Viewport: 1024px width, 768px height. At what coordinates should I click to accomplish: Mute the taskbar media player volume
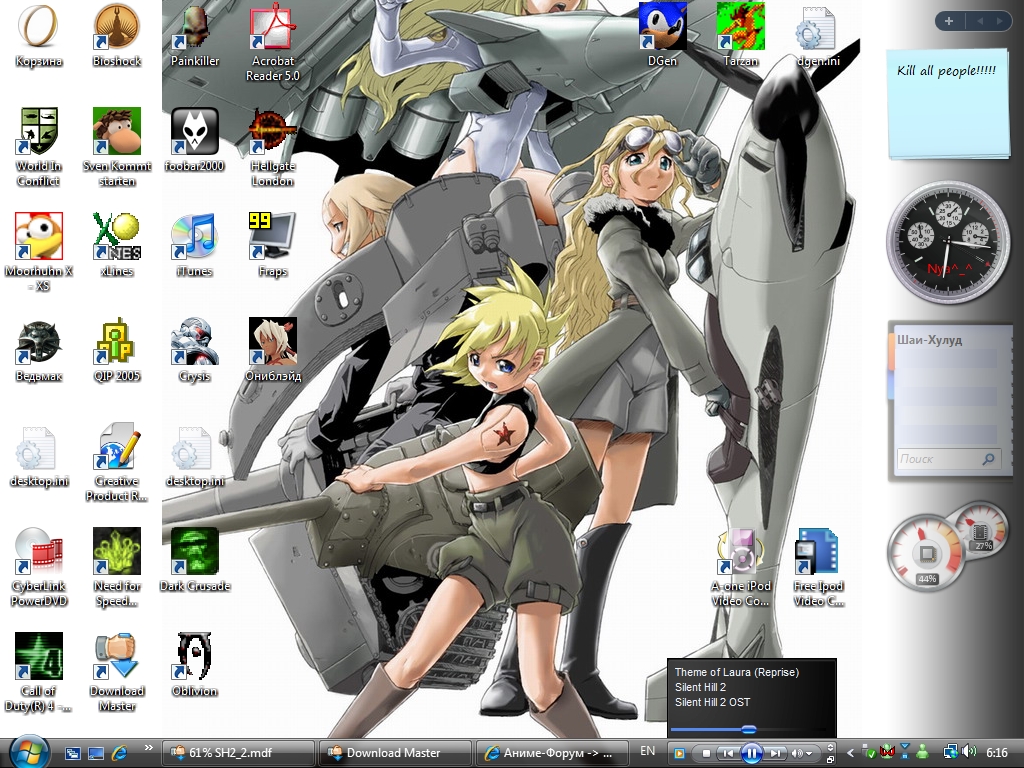point(797,754)
